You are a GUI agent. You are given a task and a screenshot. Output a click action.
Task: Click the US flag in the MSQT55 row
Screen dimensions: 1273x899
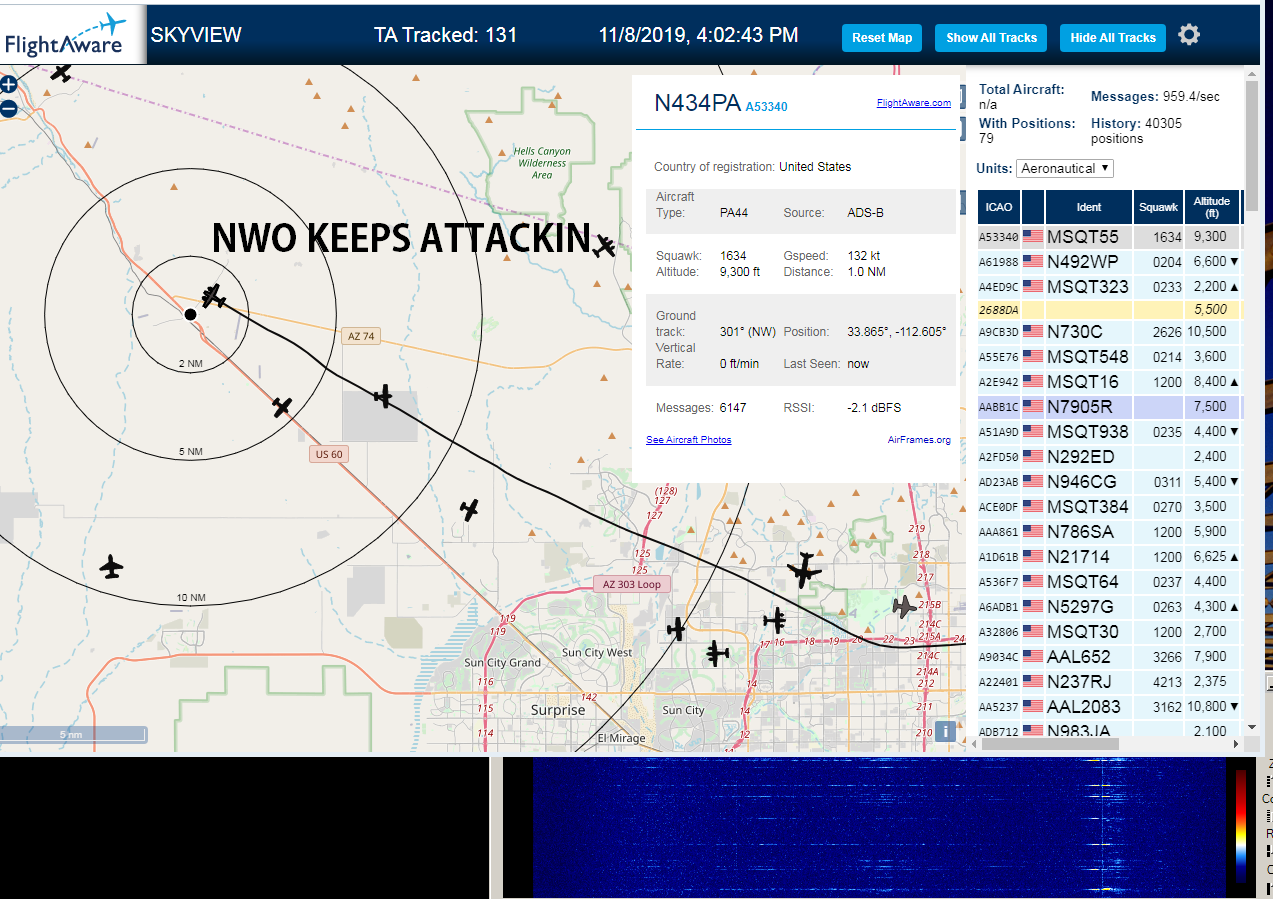[x=1032, y=237]
